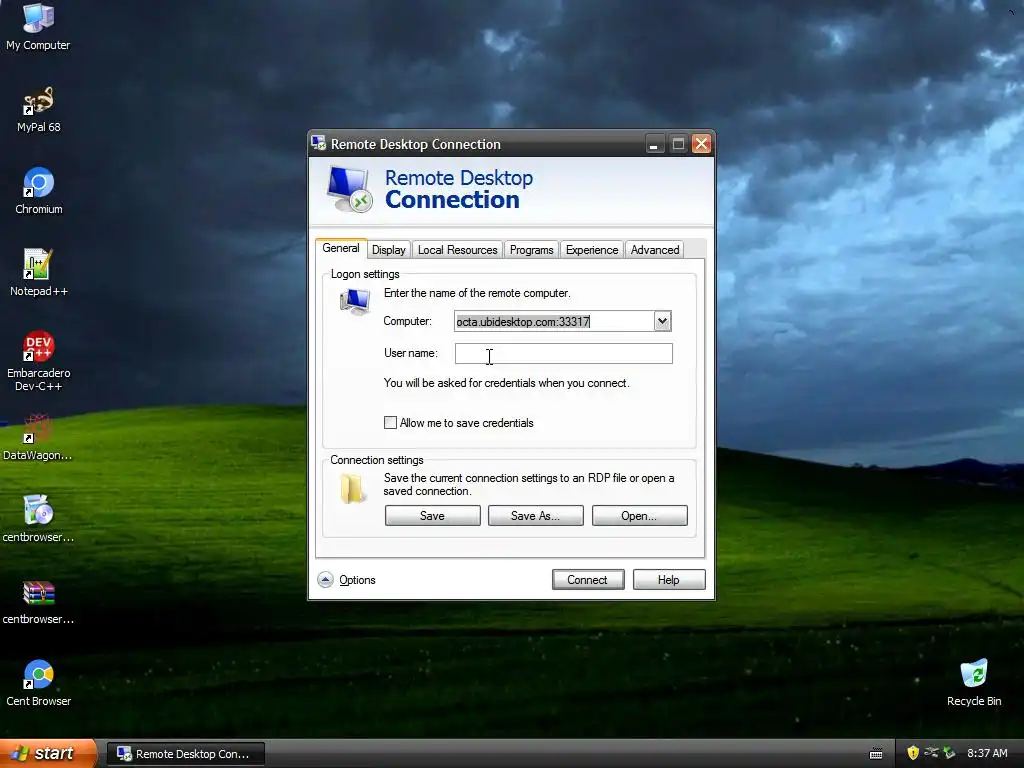The height and width of the screenshot is (768, 1024).
Task: Expand the Computer address dropdown arrow
Action: (662, 321)
